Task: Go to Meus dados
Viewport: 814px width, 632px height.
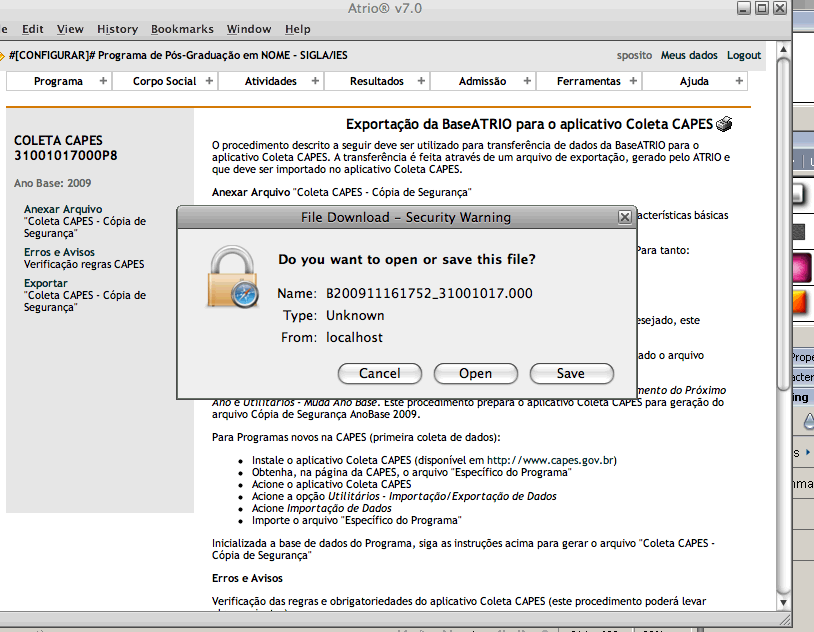Action: (689, 55)
